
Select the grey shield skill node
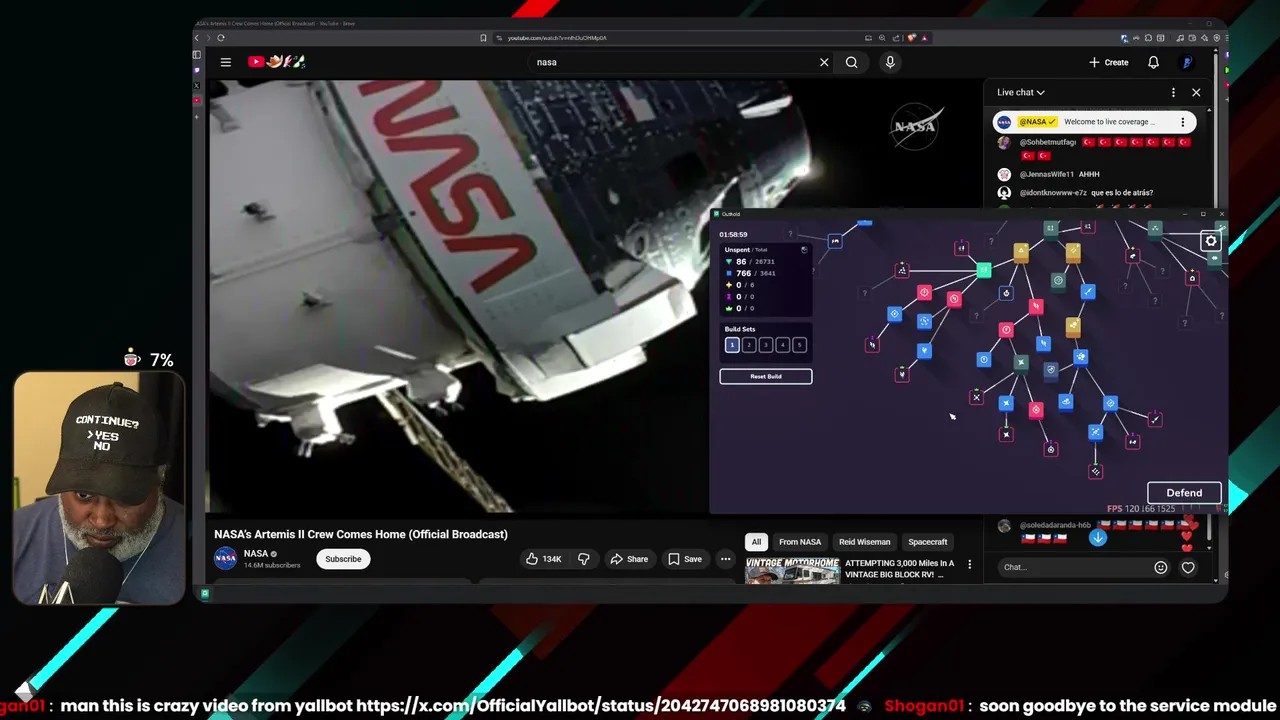click(x=1050, y=370)
